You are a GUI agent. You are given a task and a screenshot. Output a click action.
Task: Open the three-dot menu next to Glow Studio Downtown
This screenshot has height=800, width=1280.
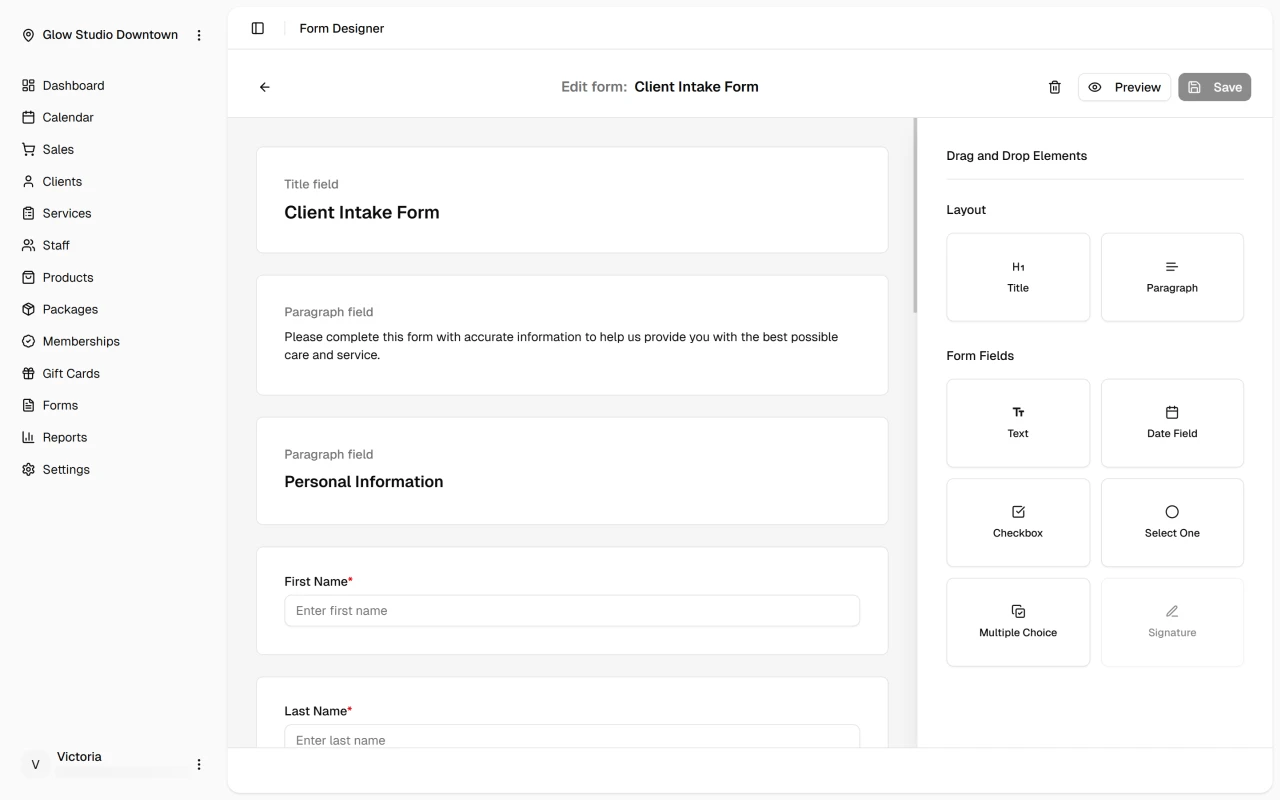point(199,35)
